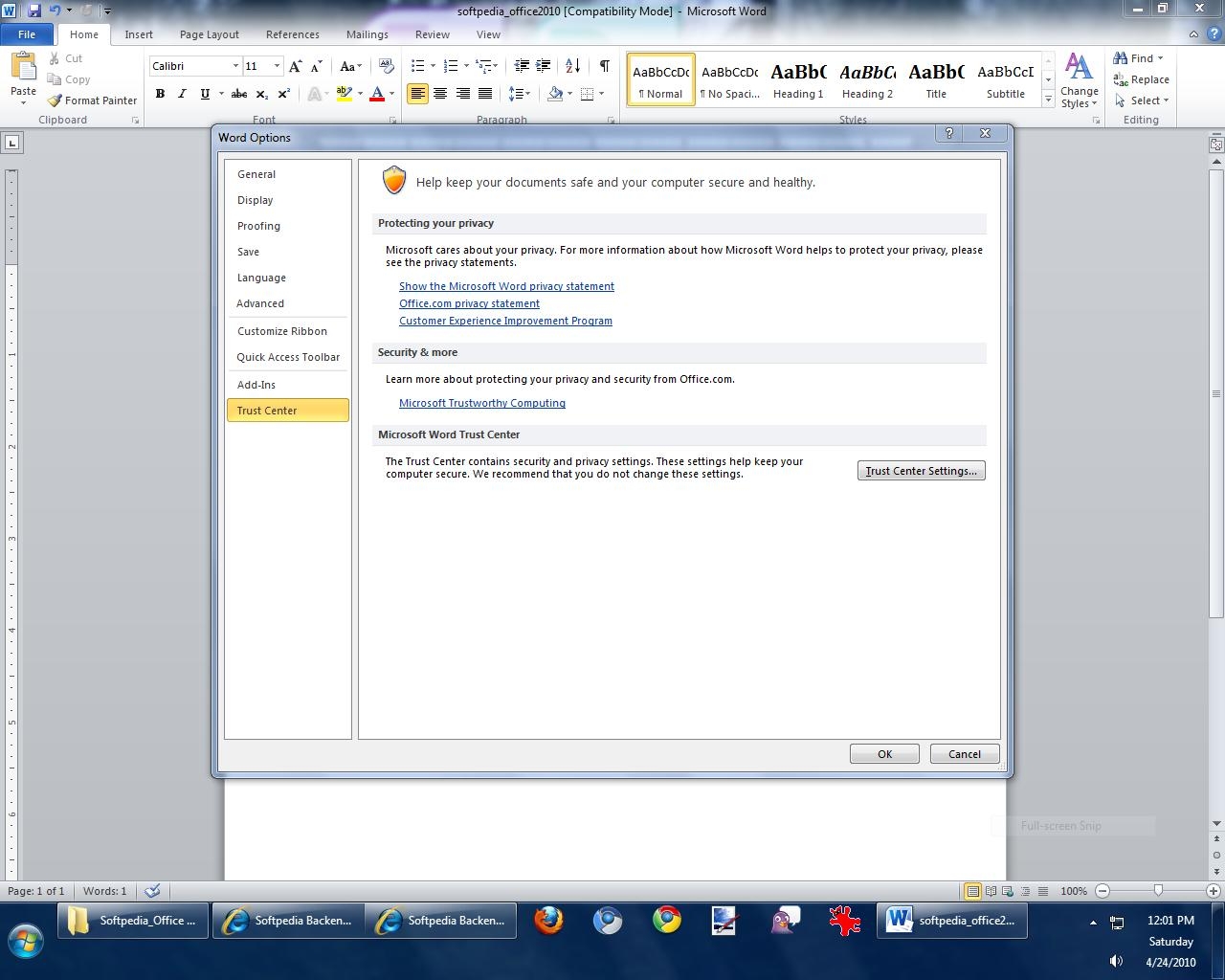
Task: Expand the Change Styles dropdown
Action: click(x=1079, y=81)
